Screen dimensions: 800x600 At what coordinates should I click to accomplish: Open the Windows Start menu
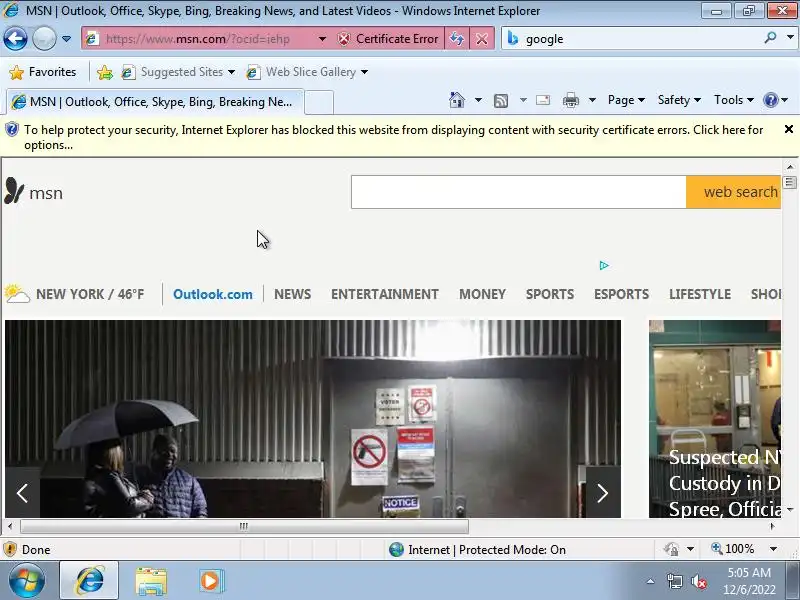coord(27,581)
